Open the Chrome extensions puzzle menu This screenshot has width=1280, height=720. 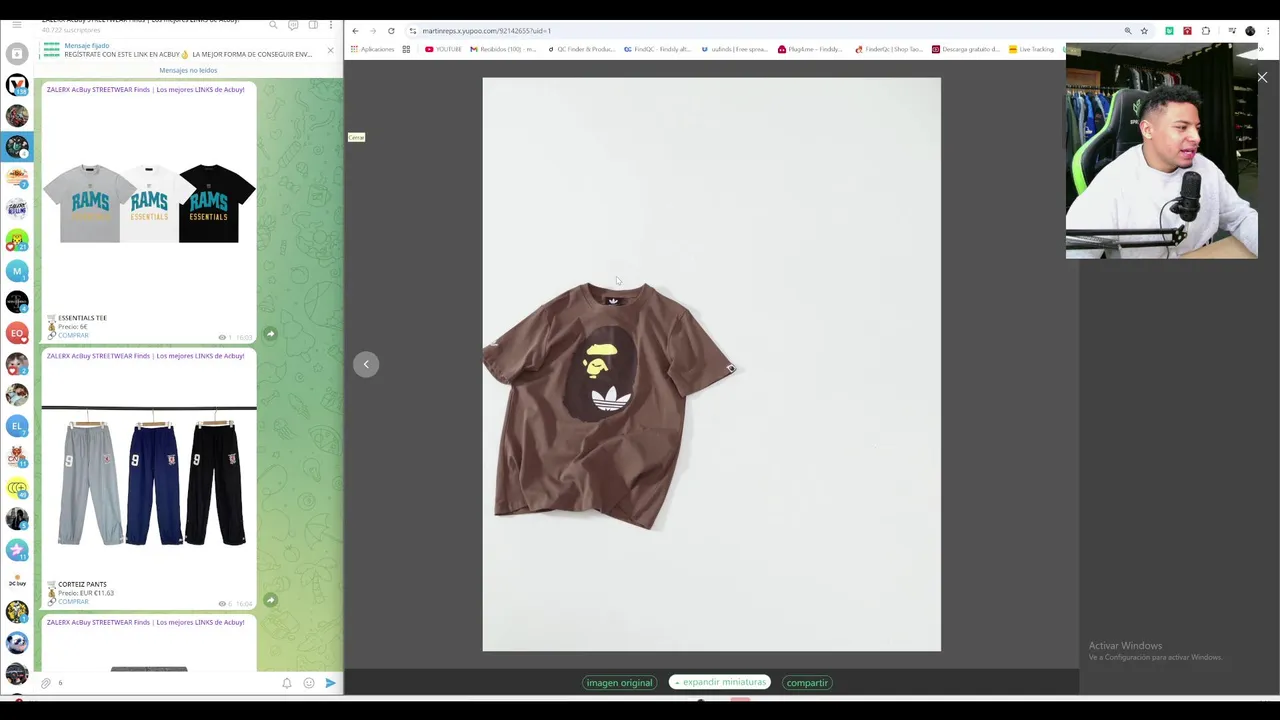(1206, 31)
